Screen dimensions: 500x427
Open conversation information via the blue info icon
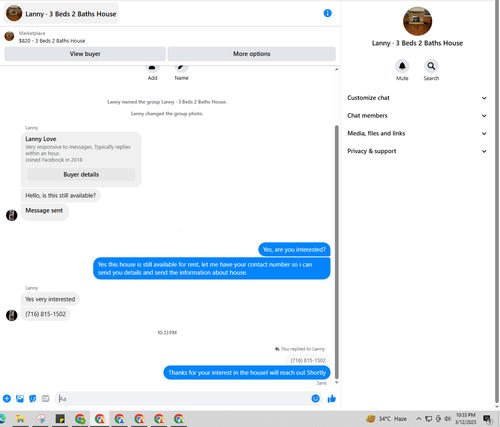328,13
